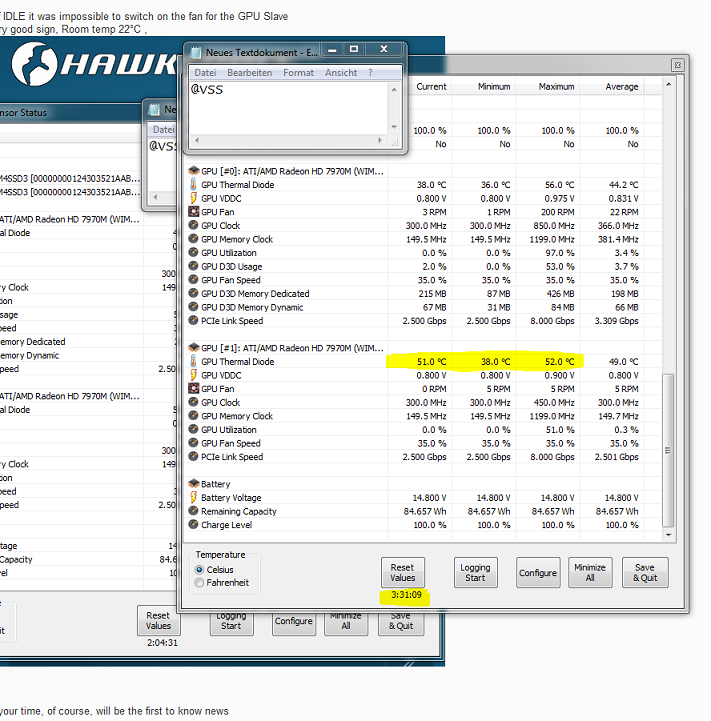Open Datei menu in front notepad
This screenshot has height=721, width=711.
click(205, 73)
